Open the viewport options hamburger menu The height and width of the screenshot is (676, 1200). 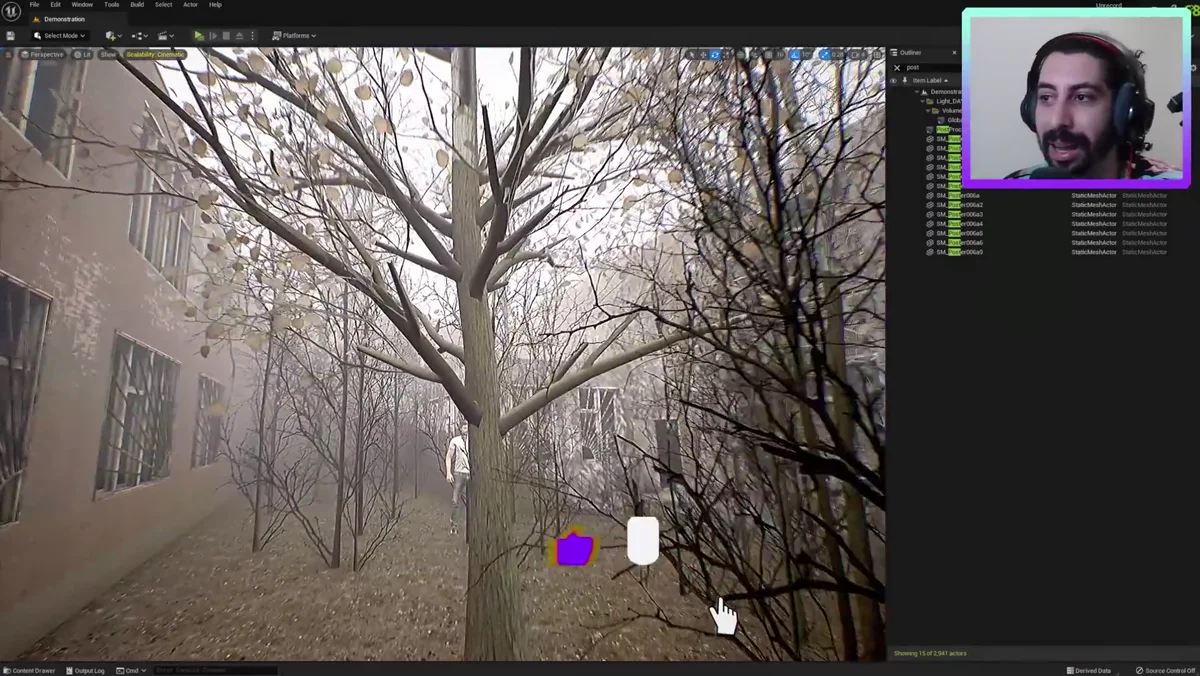coord(8,54)
